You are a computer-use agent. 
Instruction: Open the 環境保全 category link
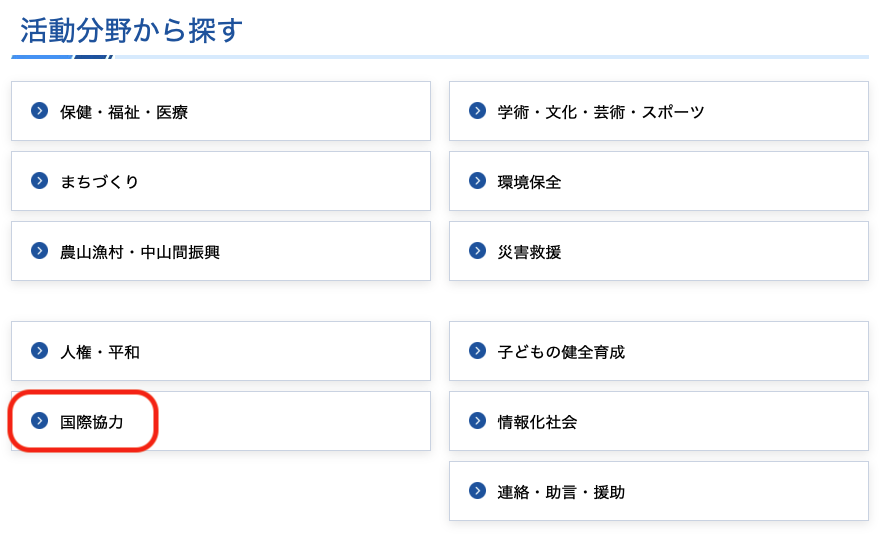pyautogui.click(x=529, y=182)
